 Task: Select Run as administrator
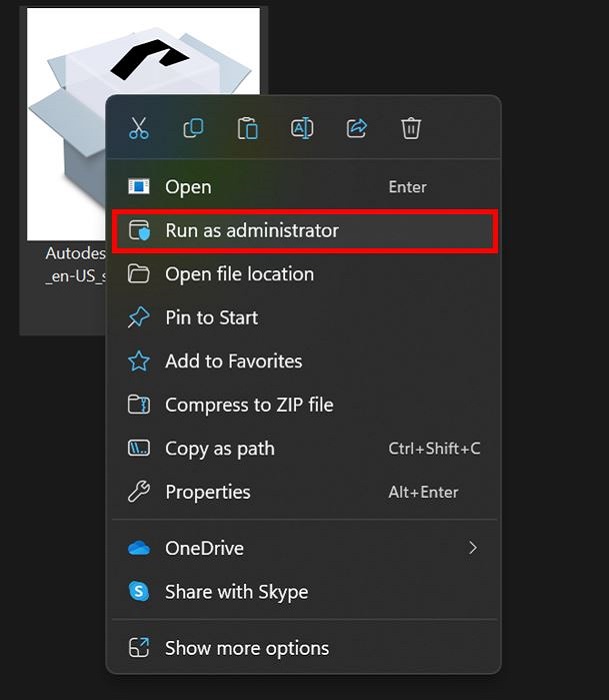(304, 231)
